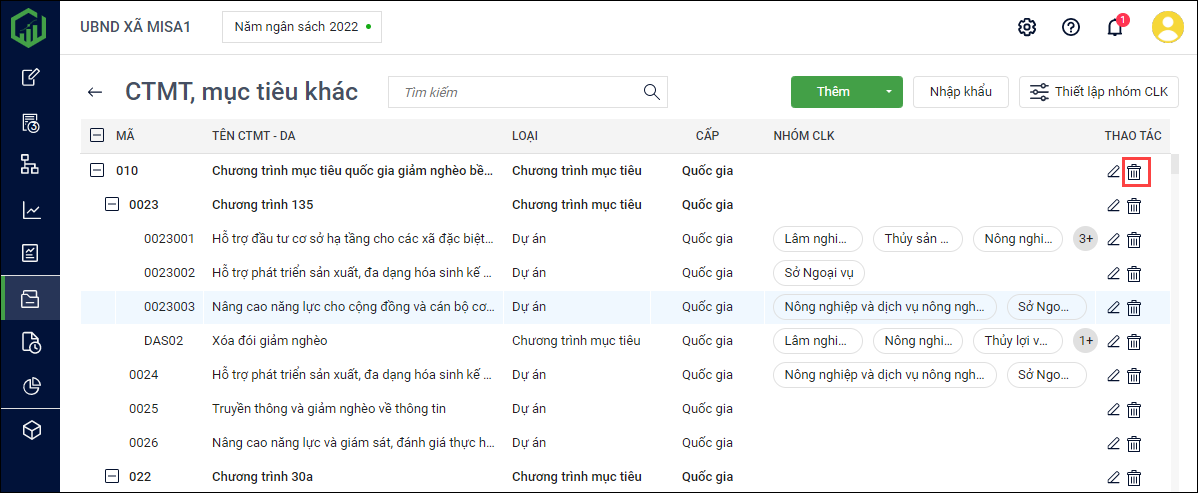Delete row 0023003 with trash icon

click(1134, 308)
